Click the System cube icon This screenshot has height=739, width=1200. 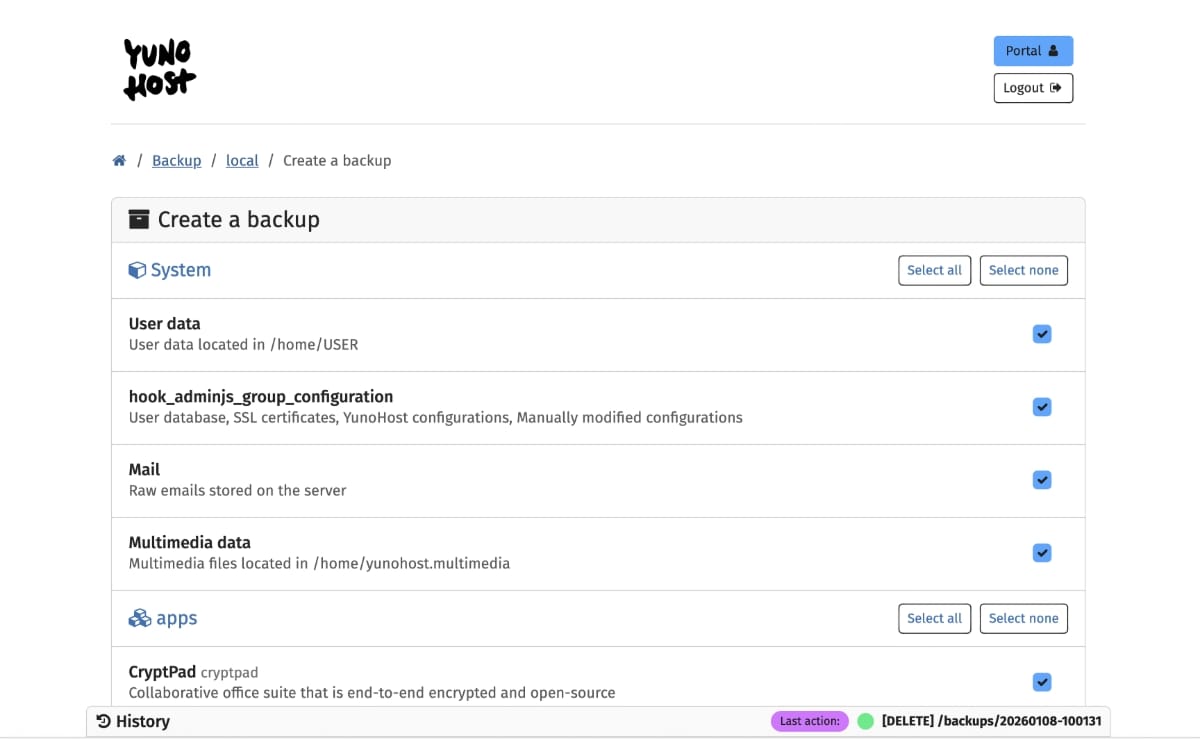pos(137,270)
